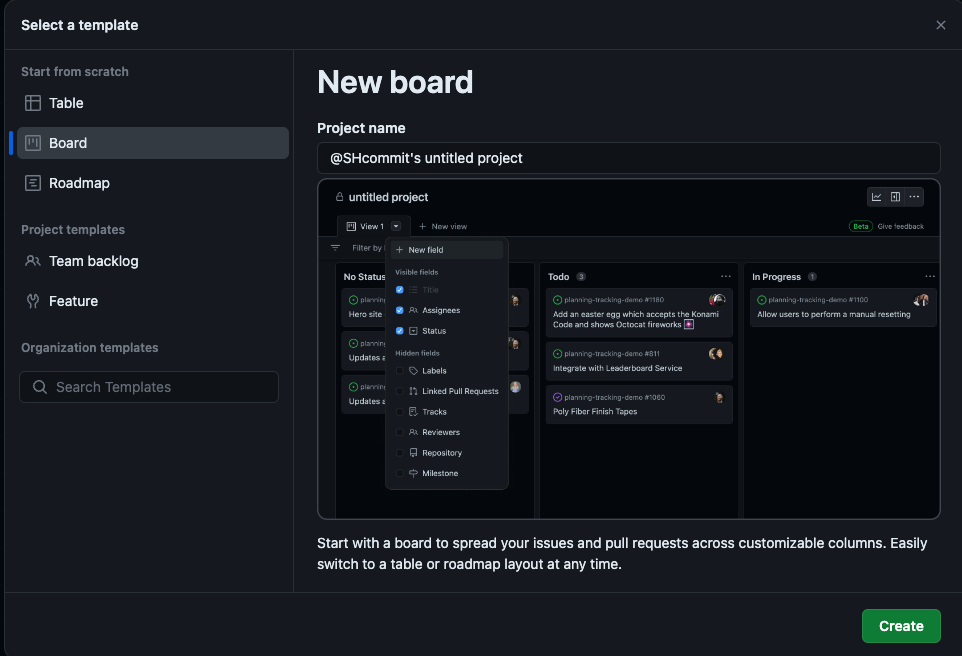Click the Table grid icon
The height and width of the screenshot is (656, 962).
click(x=33, y=103)
